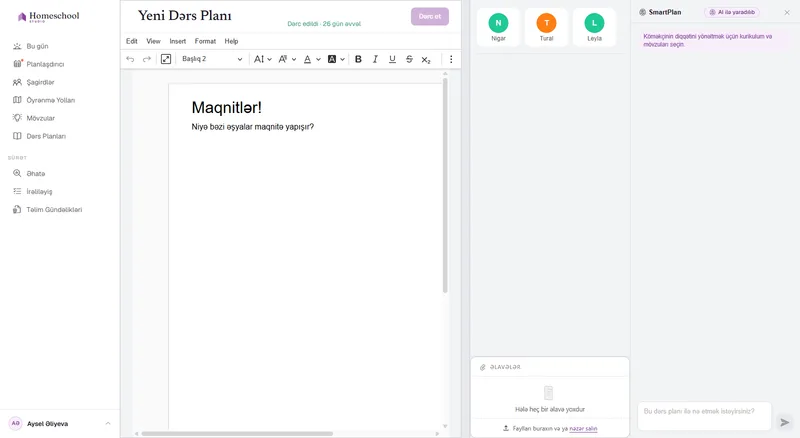The width and height of the screenshot is (800, 438).
Task: Close the SmartPlan panel
Action: [787, 12]
